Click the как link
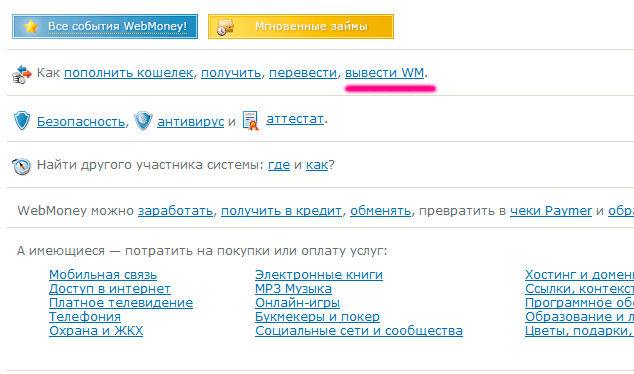This screenshot has height=374, width=634. [x=317, y=165]
